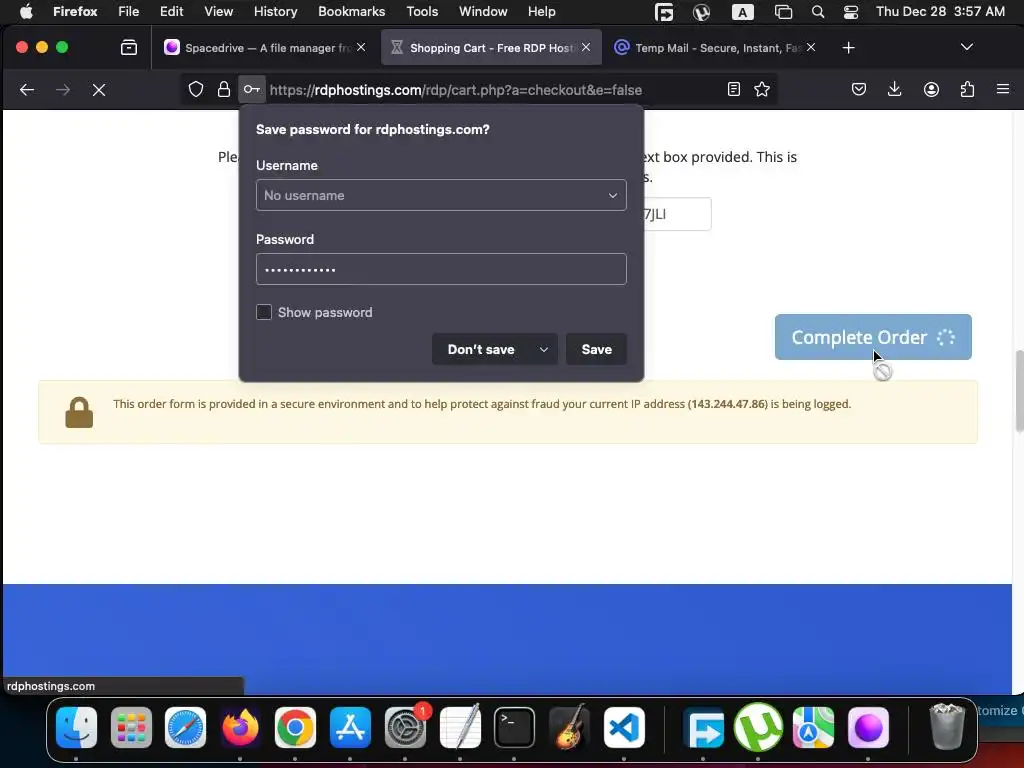Screen dimensions: 1024x768
Task: Click the password key icon in address bar
Action: tap(251, 89)
